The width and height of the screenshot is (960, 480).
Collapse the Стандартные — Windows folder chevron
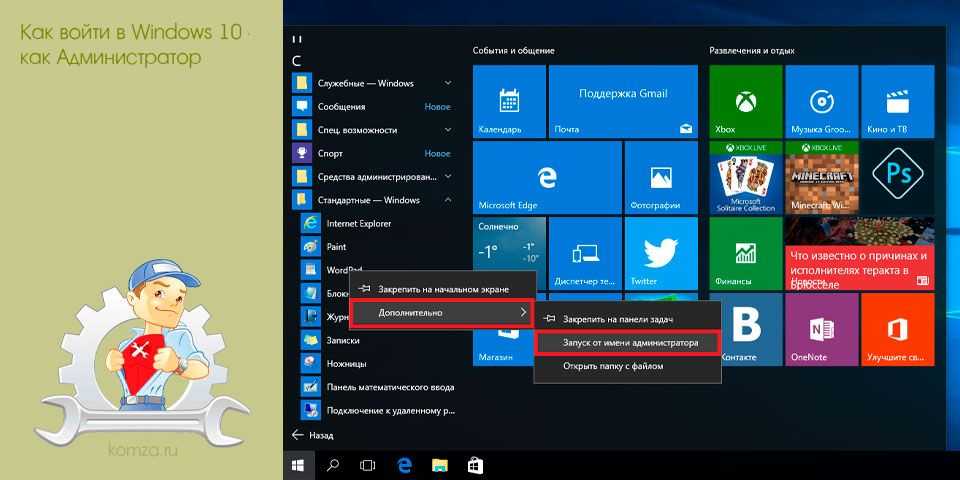pos(448,200)
